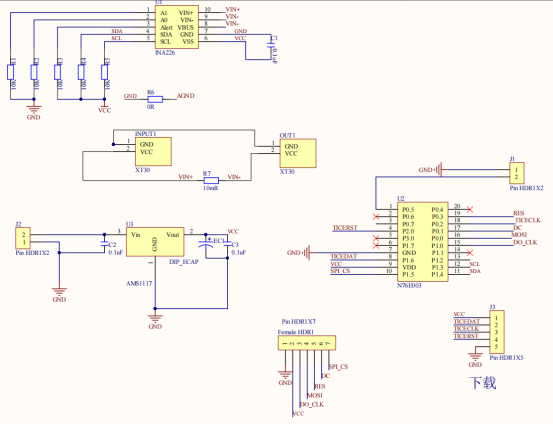Select VCC power symbol under R5
The height and width of the screenshot is (424, 553).
(104, 108)
